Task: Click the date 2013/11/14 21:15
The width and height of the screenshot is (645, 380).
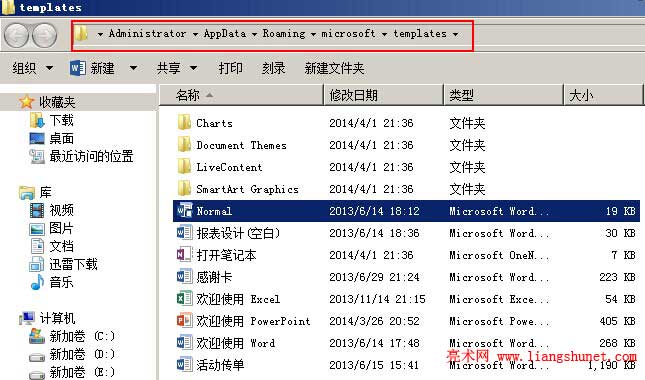Action: 377,299
